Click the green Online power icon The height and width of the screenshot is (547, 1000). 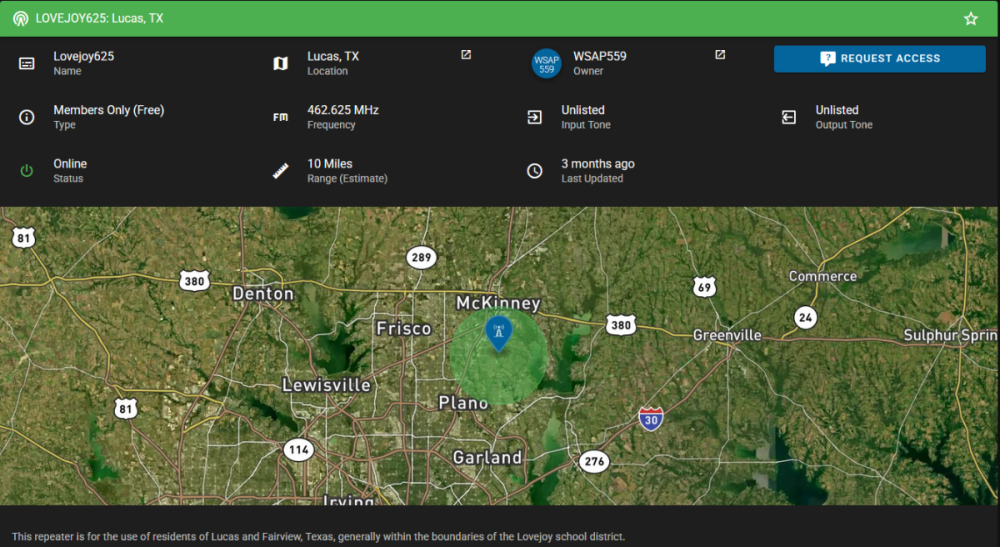[x=27, y=171]
